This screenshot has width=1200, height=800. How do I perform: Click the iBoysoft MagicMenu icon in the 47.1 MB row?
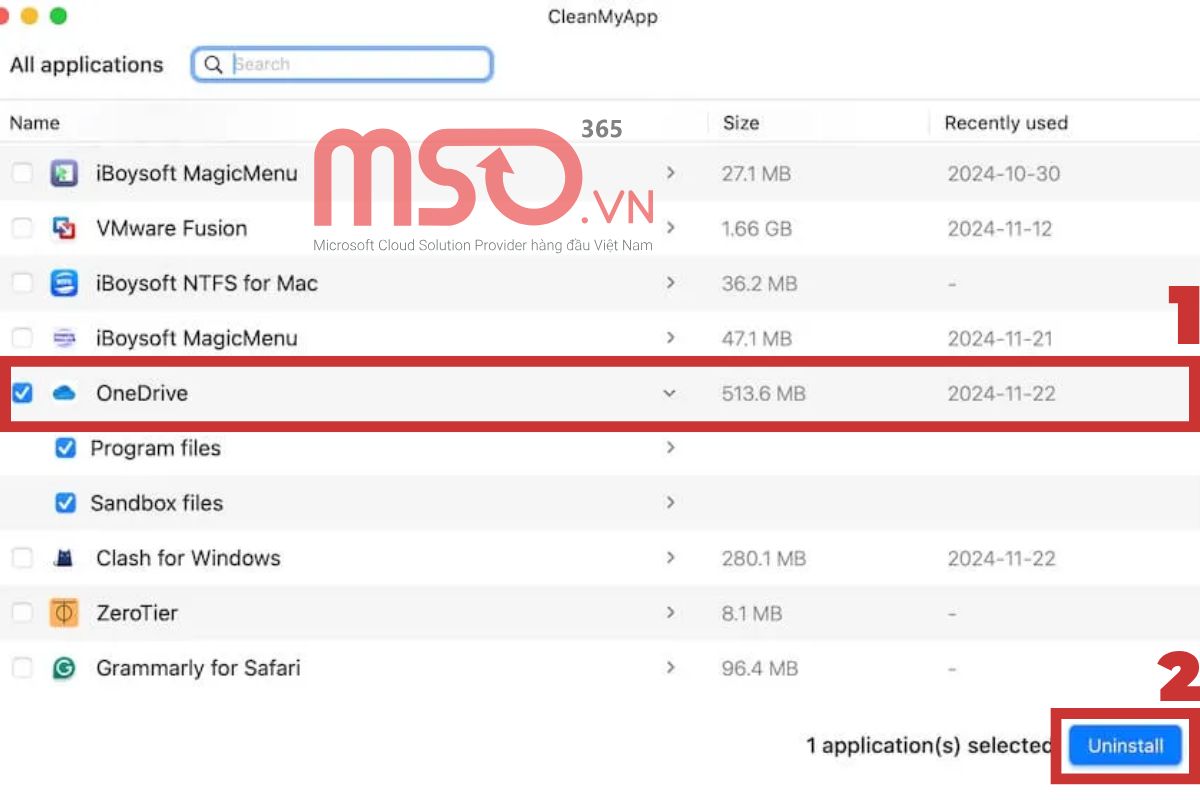click(x=64, y=339)
